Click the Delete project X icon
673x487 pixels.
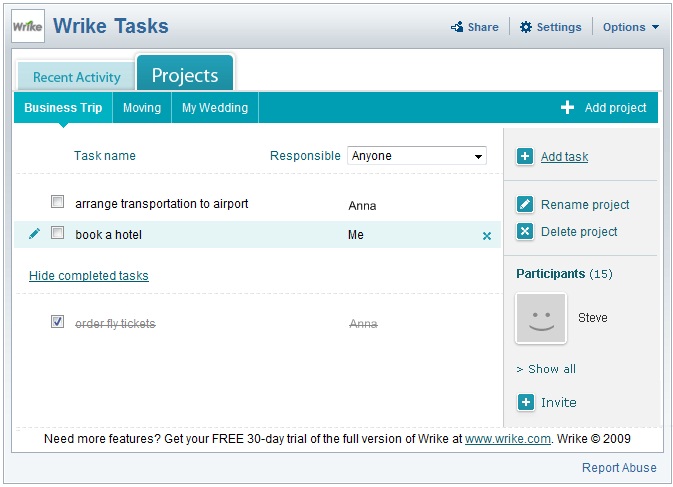pyautogui.click(x=525, y=231)
